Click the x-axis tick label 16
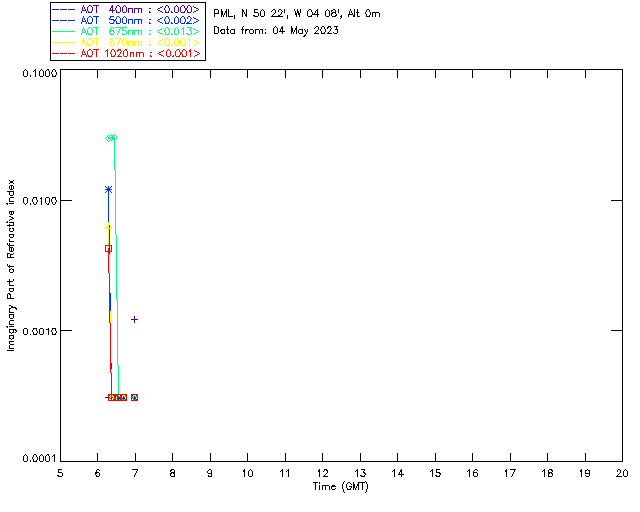The height and width of the screenshot is (512, 640). [473, 473]
